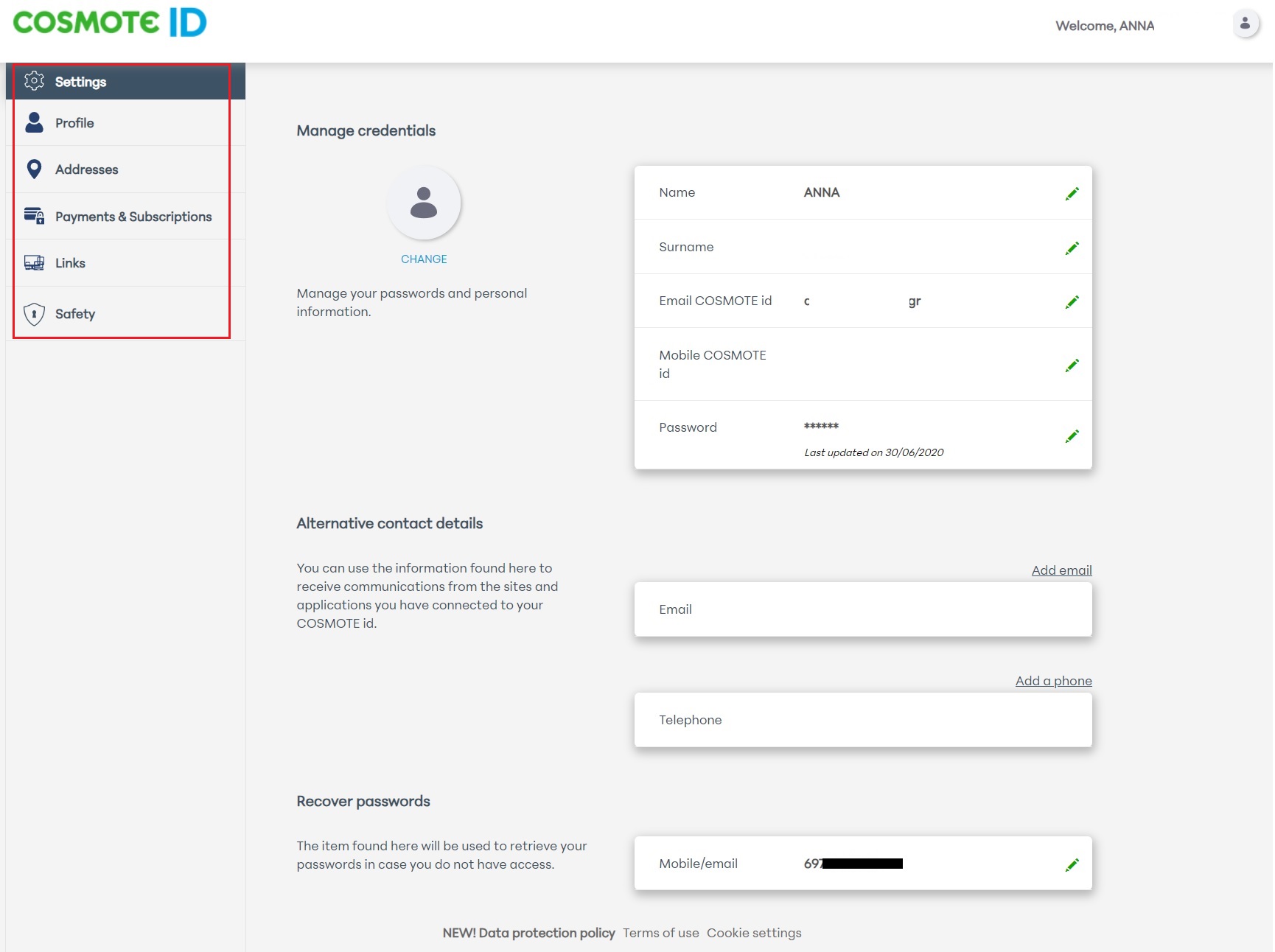
Task: Click the Email input field
Action: (x=862, y=609)
